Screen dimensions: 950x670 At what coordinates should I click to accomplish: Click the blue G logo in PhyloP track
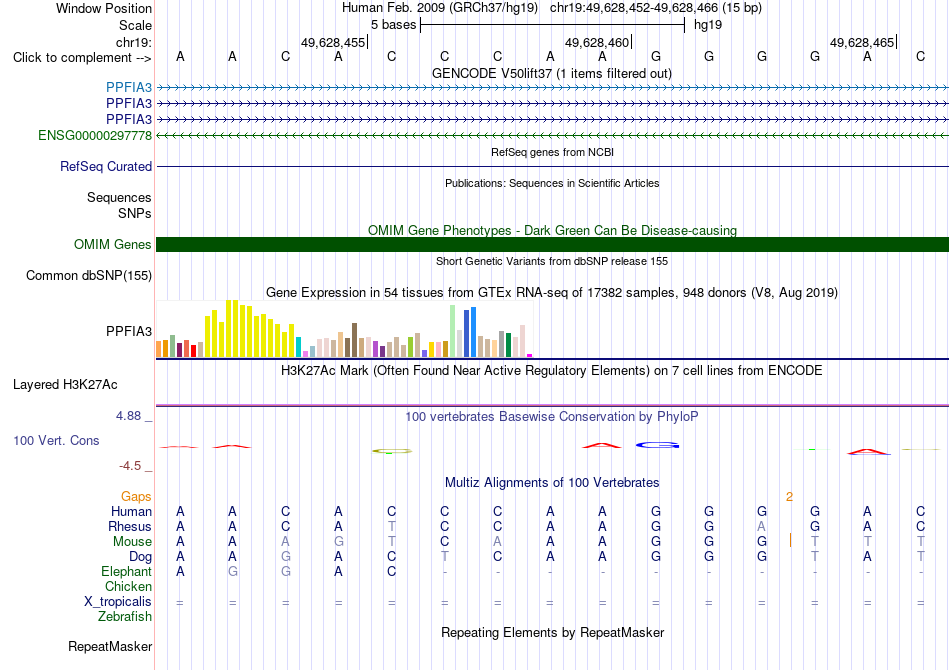pos(657,445)
